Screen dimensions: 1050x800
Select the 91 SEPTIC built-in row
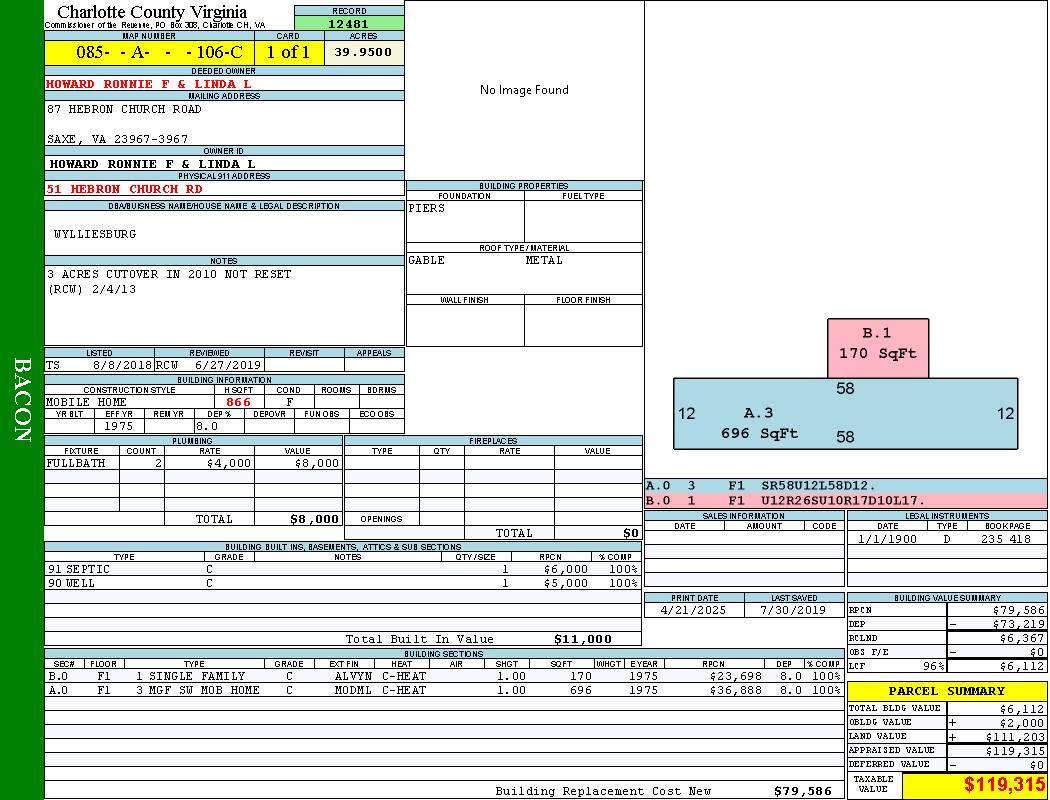[x=340, y=569]
